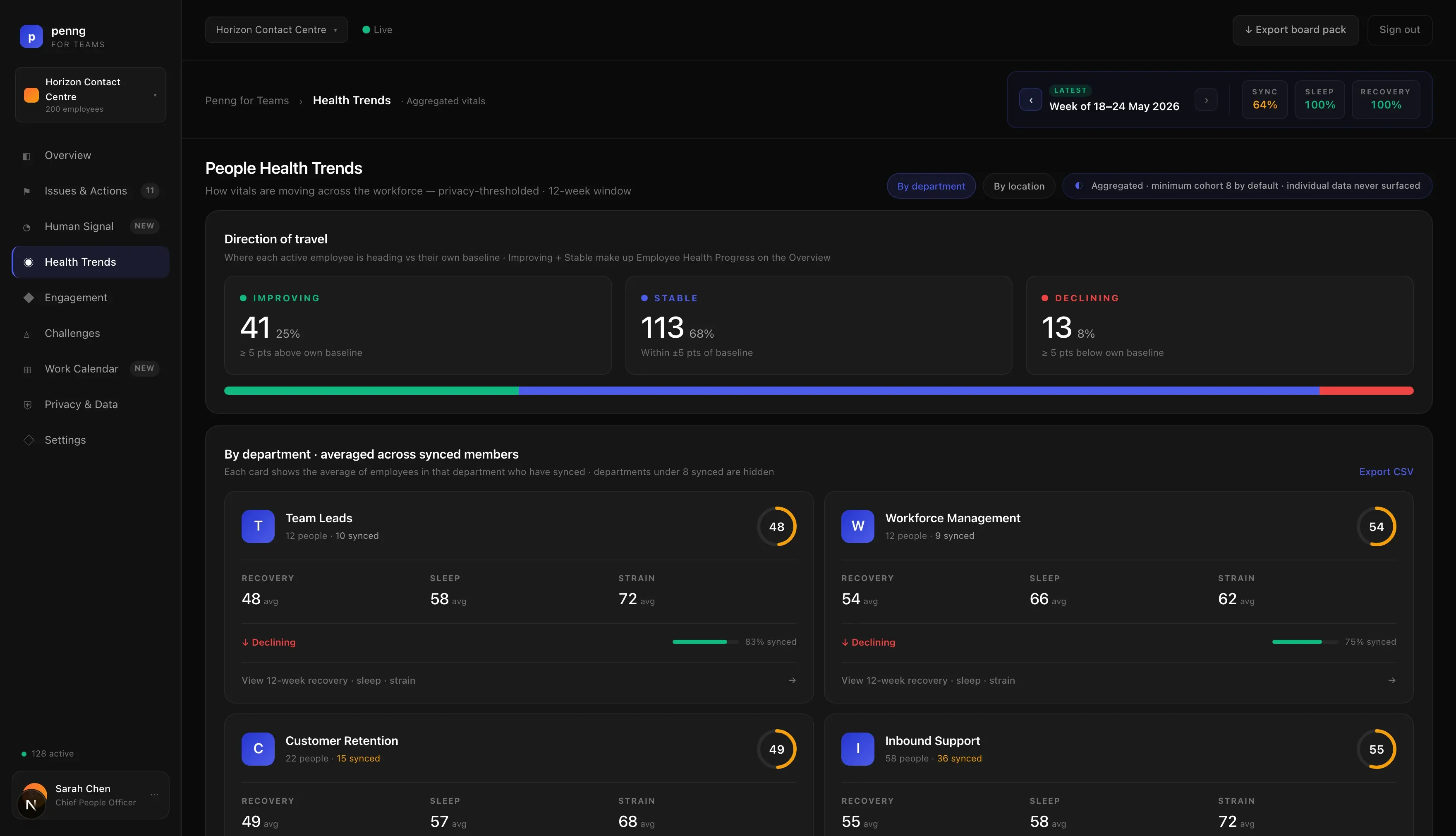1456x836 pixels.
Task: Open Sarah Chen profile options menu
Action: [x=154, y=795]
